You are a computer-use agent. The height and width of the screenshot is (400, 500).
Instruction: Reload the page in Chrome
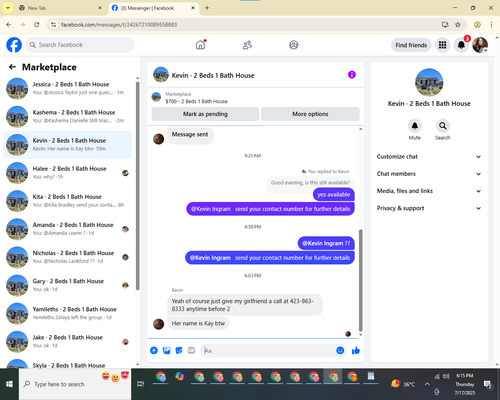[37, 24]
